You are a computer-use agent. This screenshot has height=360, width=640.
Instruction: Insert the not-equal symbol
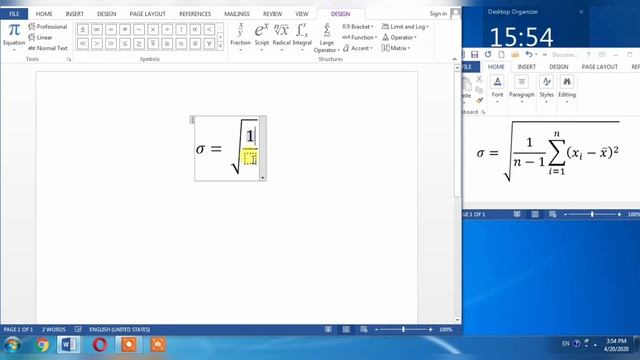(x=125, y=29)
